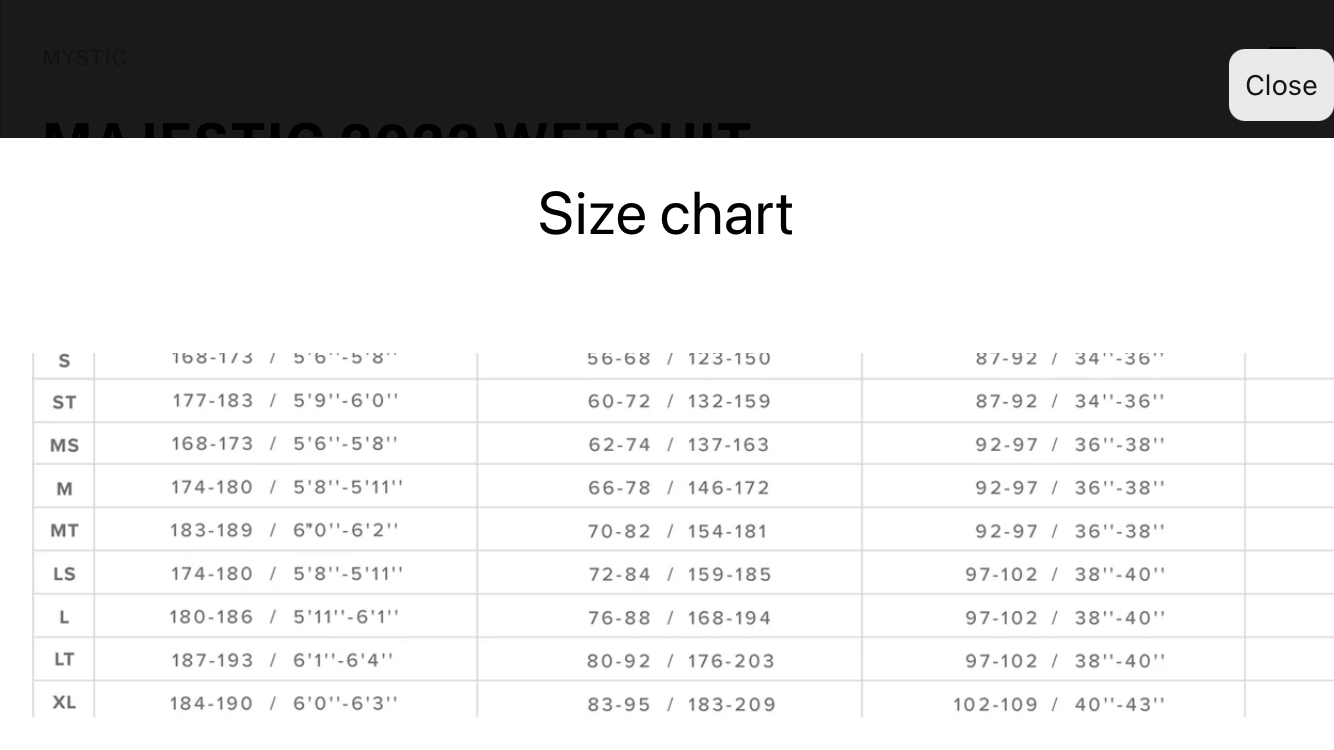The width and height of the screenshot is (1334, 750).
Task: Click weight cell 60-72 / 132-159
Action: click(x=679, y=401)
